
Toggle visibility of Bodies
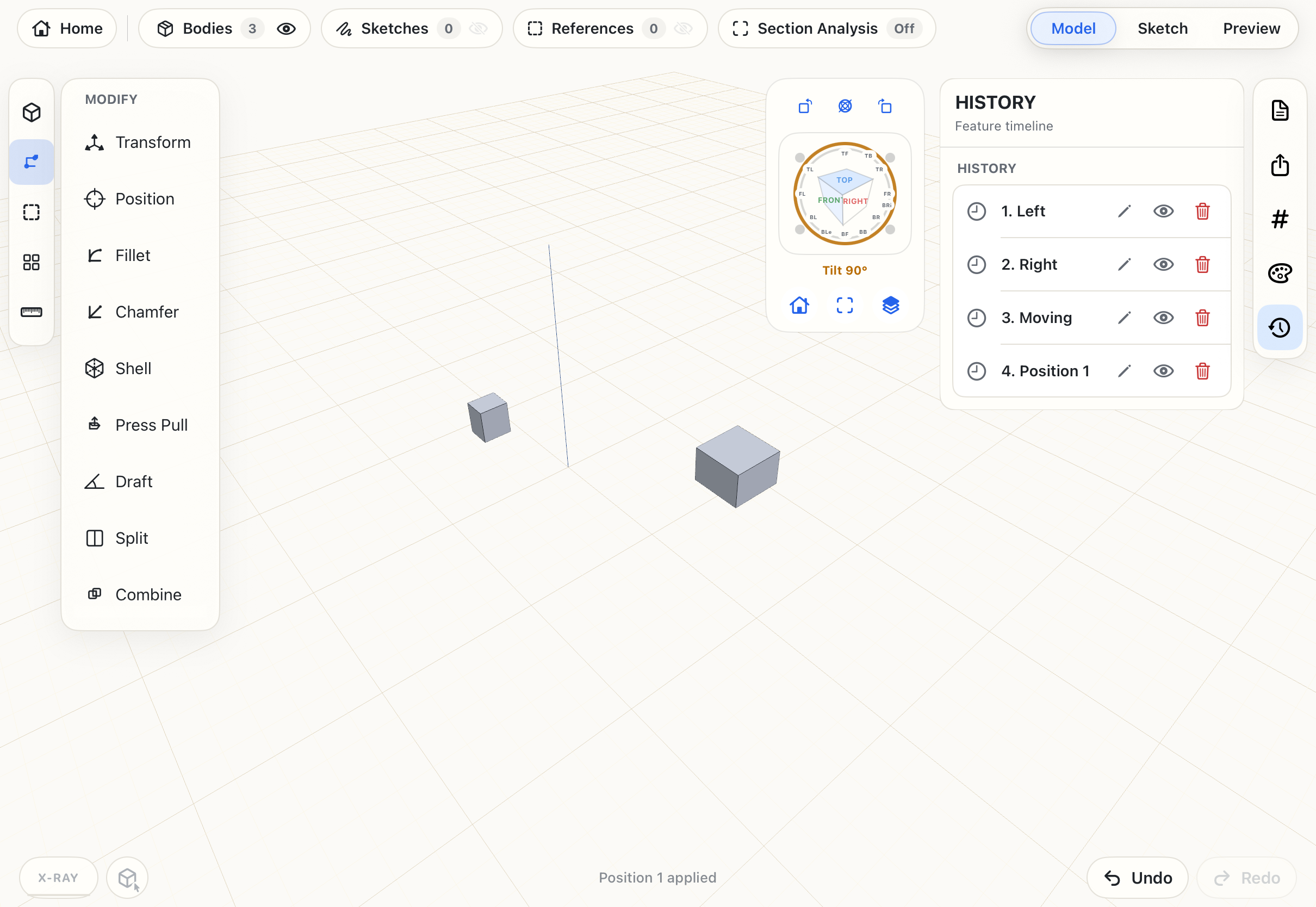tap(287, 28)
